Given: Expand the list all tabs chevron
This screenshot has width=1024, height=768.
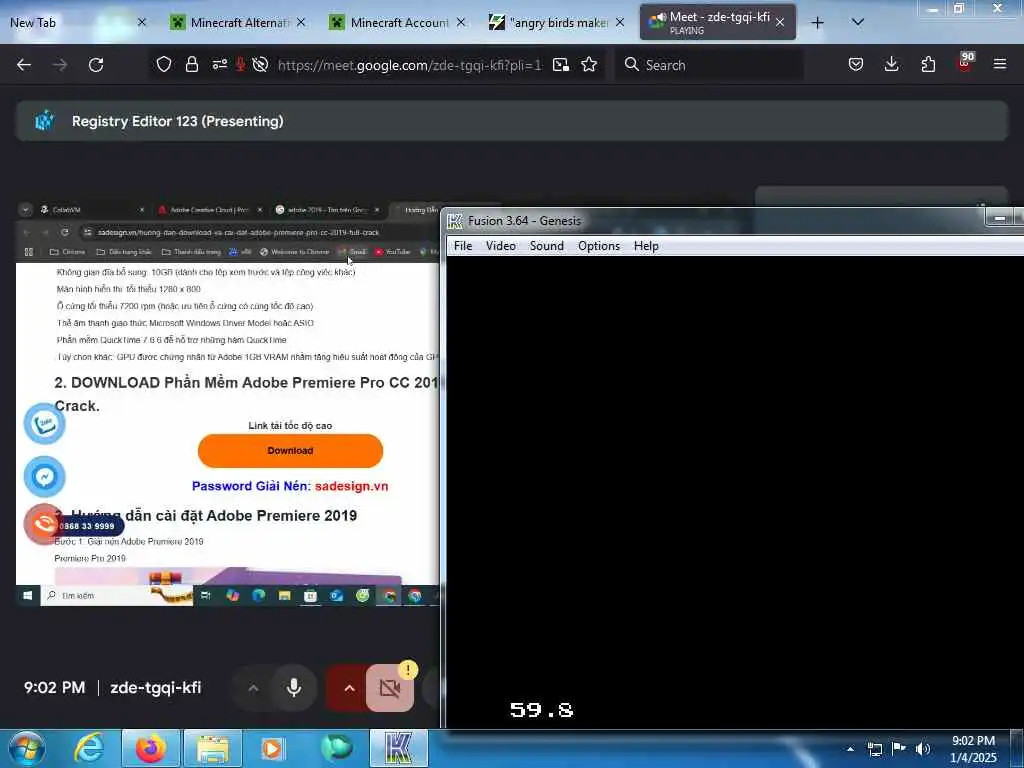Looking at the screenshot, I should click(x=858, y=22).
